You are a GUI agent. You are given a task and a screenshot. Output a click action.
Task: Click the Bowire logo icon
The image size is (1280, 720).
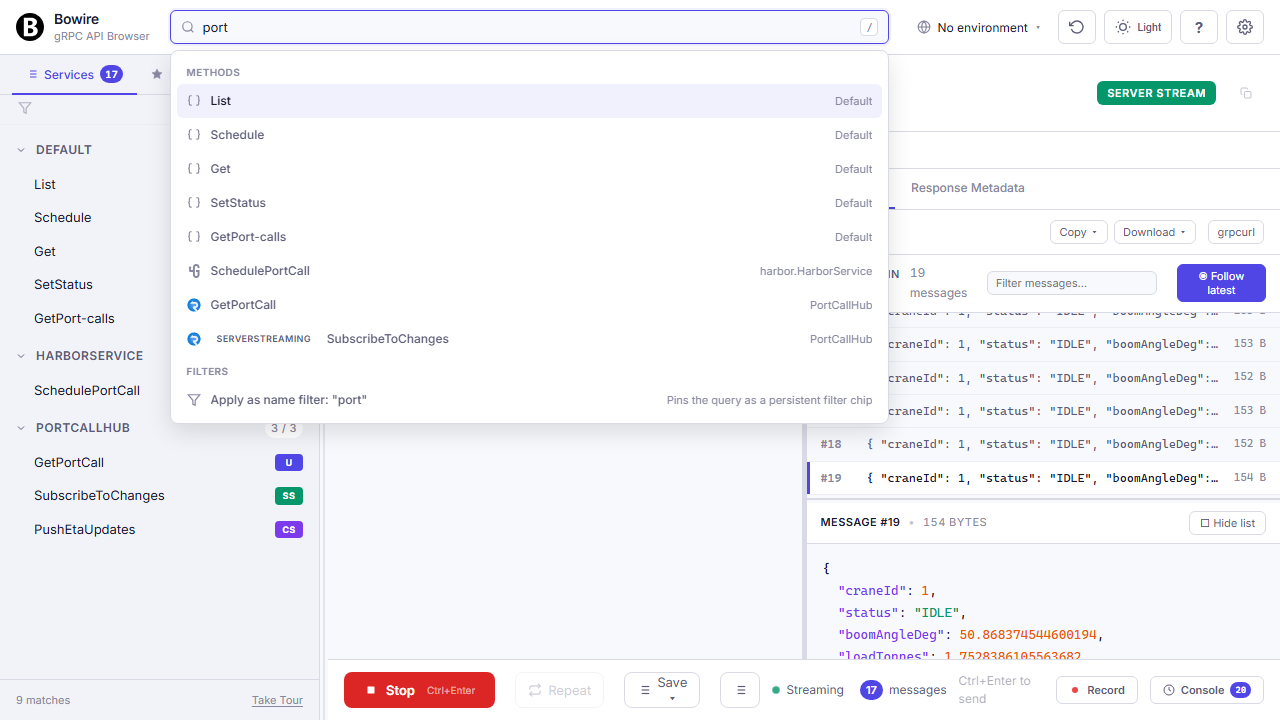(30, 27)
